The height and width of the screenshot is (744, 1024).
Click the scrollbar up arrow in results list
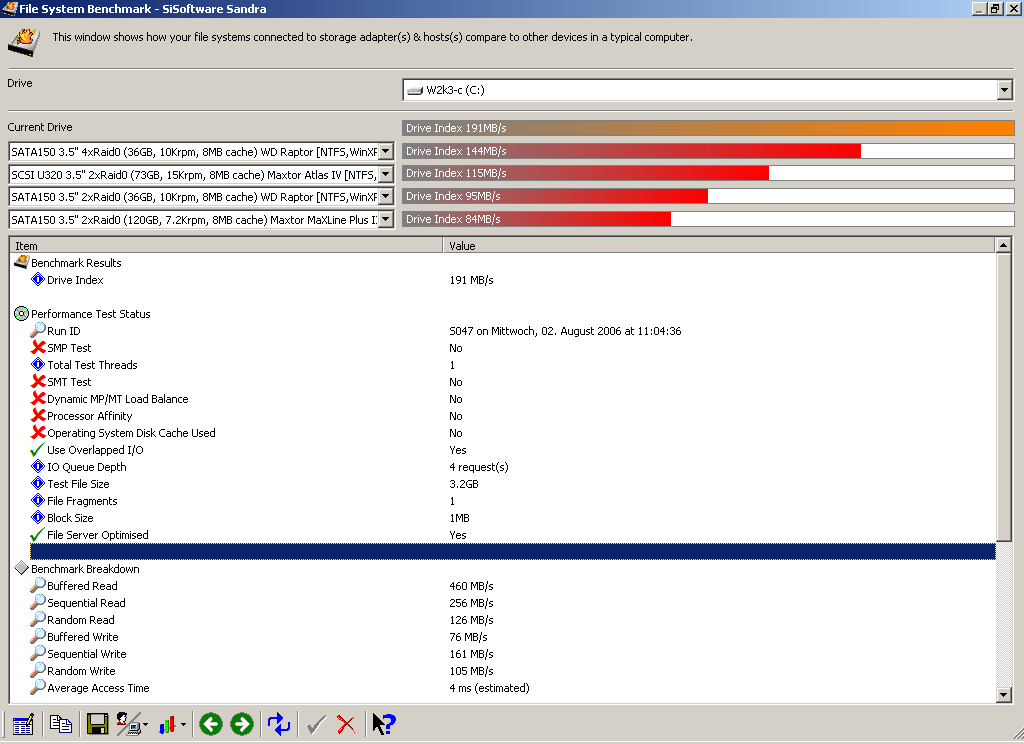[x=1004, y=246]
